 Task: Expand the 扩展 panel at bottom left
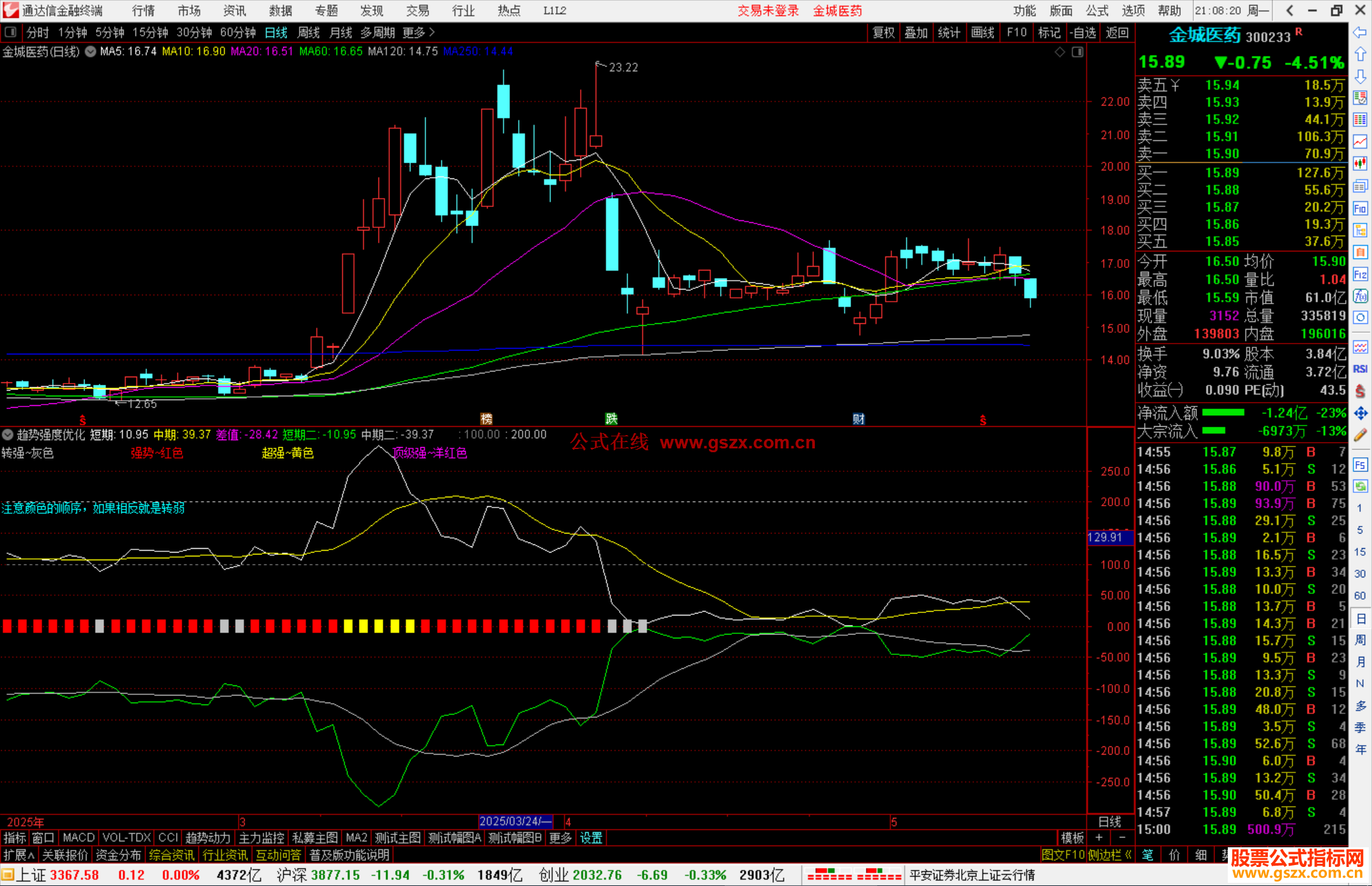point(19,856)
